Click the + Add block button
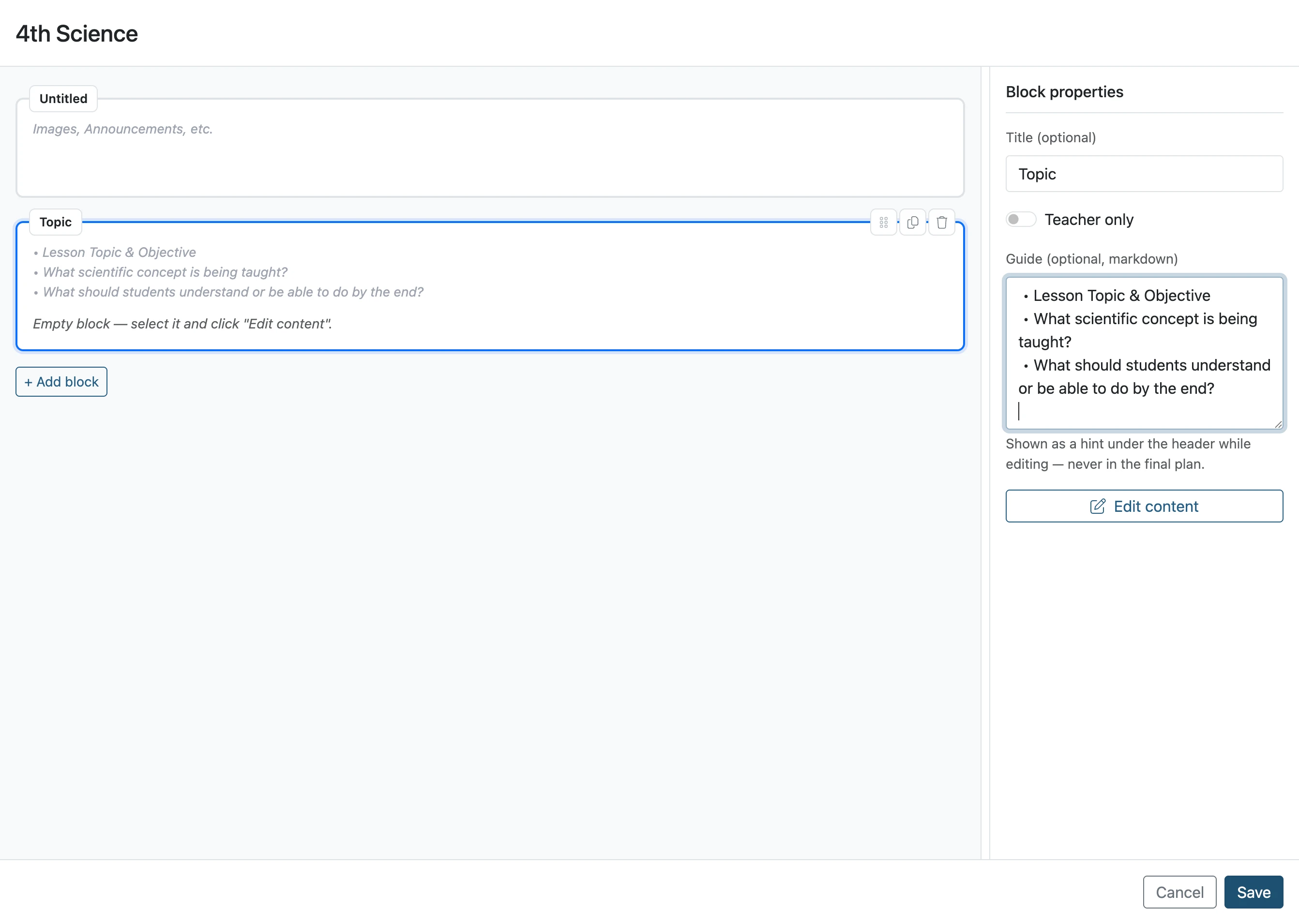This screenshot has height=924, width=1299. click(61, 382)
